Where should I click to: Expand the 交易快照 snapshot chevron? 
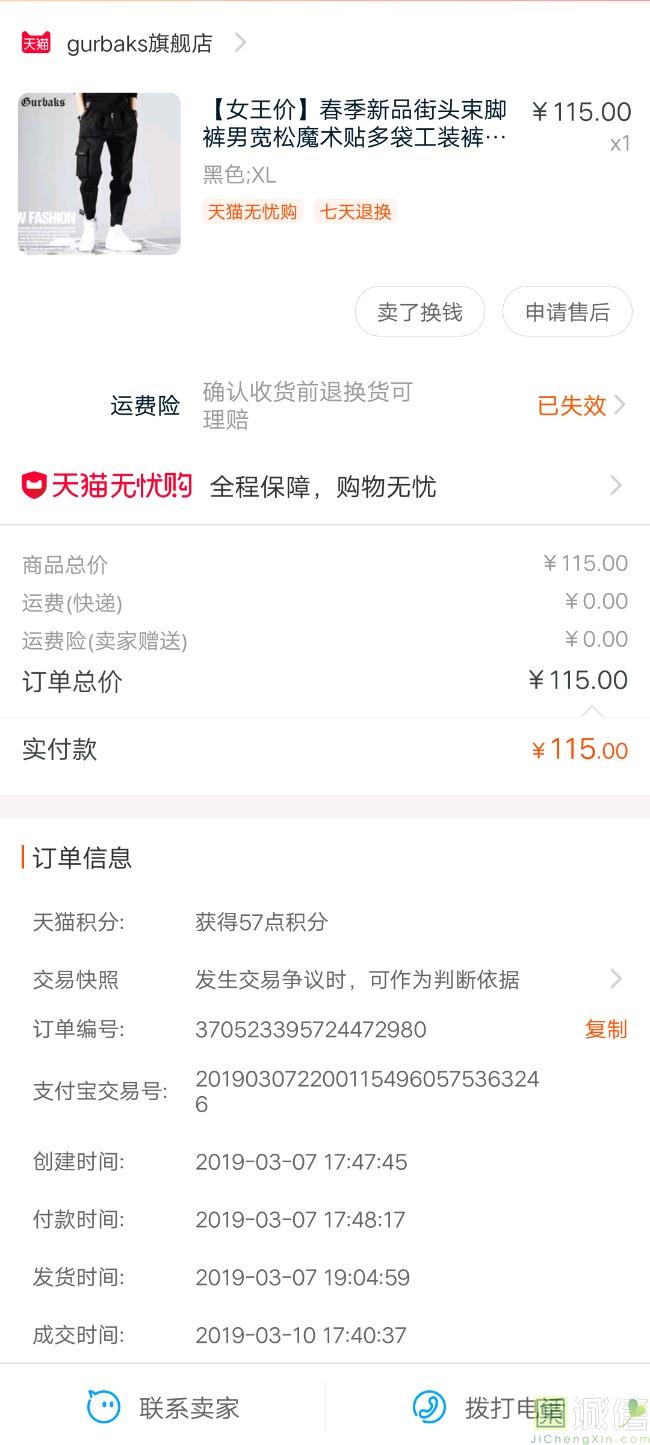[x=616, y=979]
